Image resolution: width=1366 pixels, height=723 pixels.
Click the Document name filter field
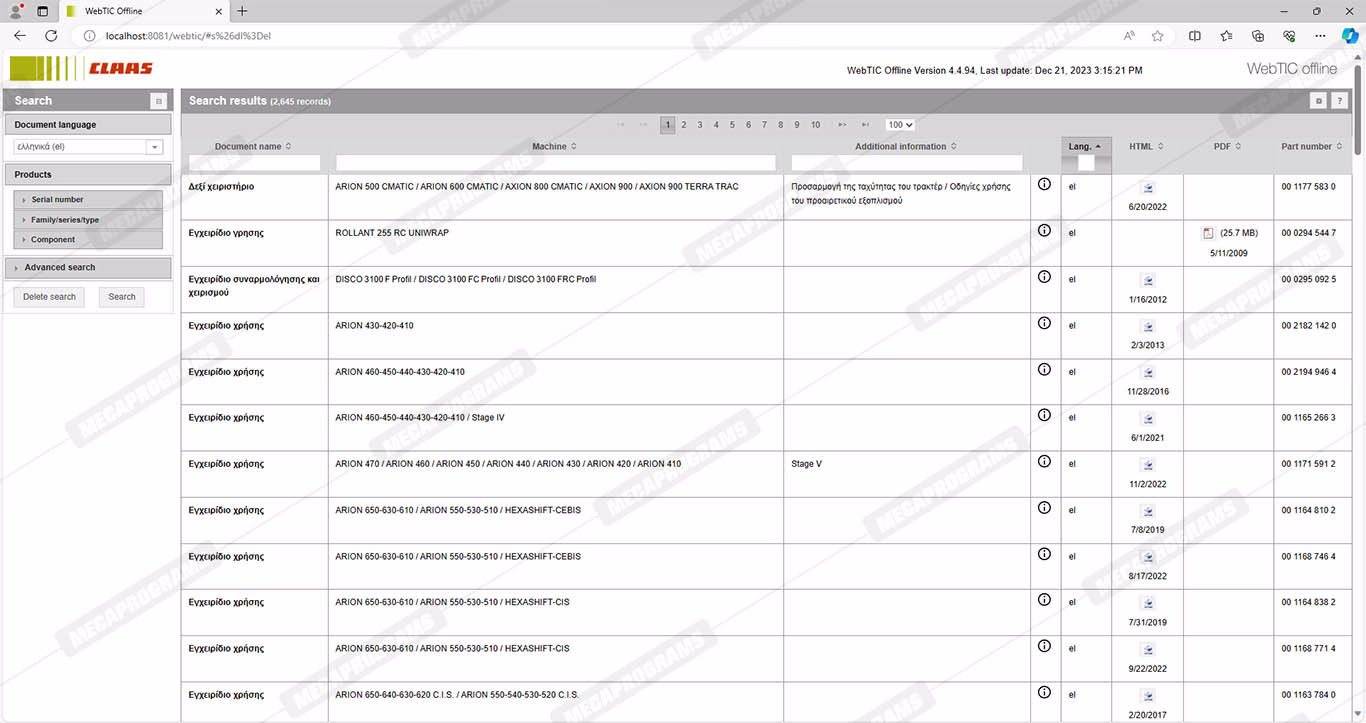click(254, 163)
